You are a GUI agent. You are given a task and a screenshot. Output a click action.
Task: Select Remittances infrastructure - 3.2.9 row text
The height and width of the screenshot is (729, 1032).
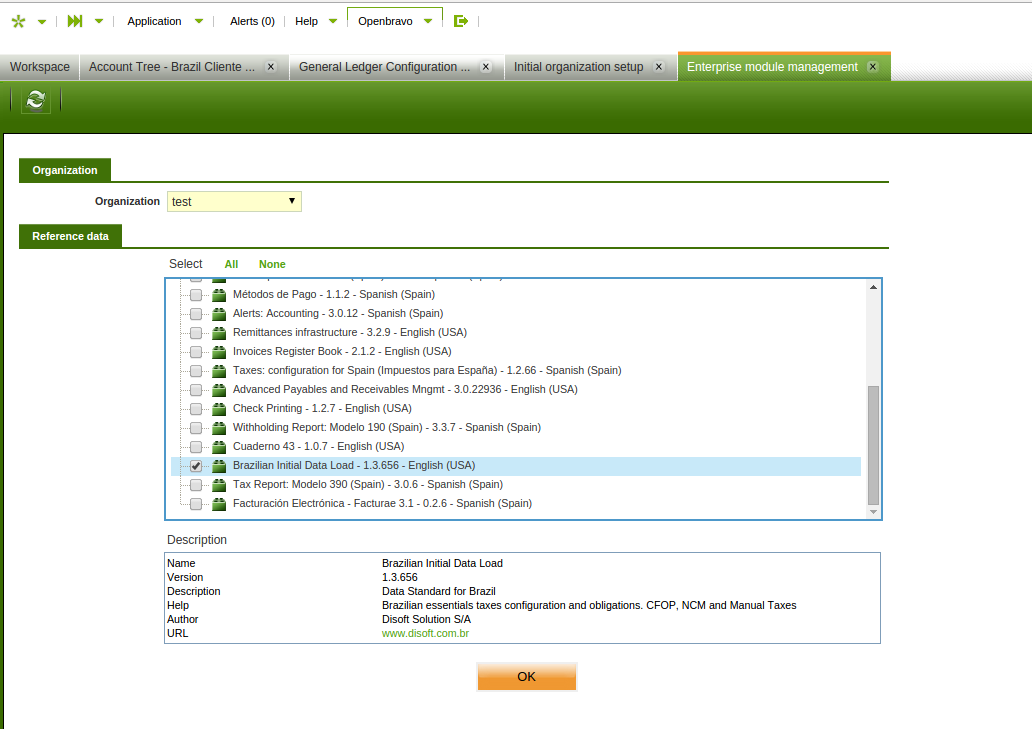pyautogui.click(x=350, y=333)
